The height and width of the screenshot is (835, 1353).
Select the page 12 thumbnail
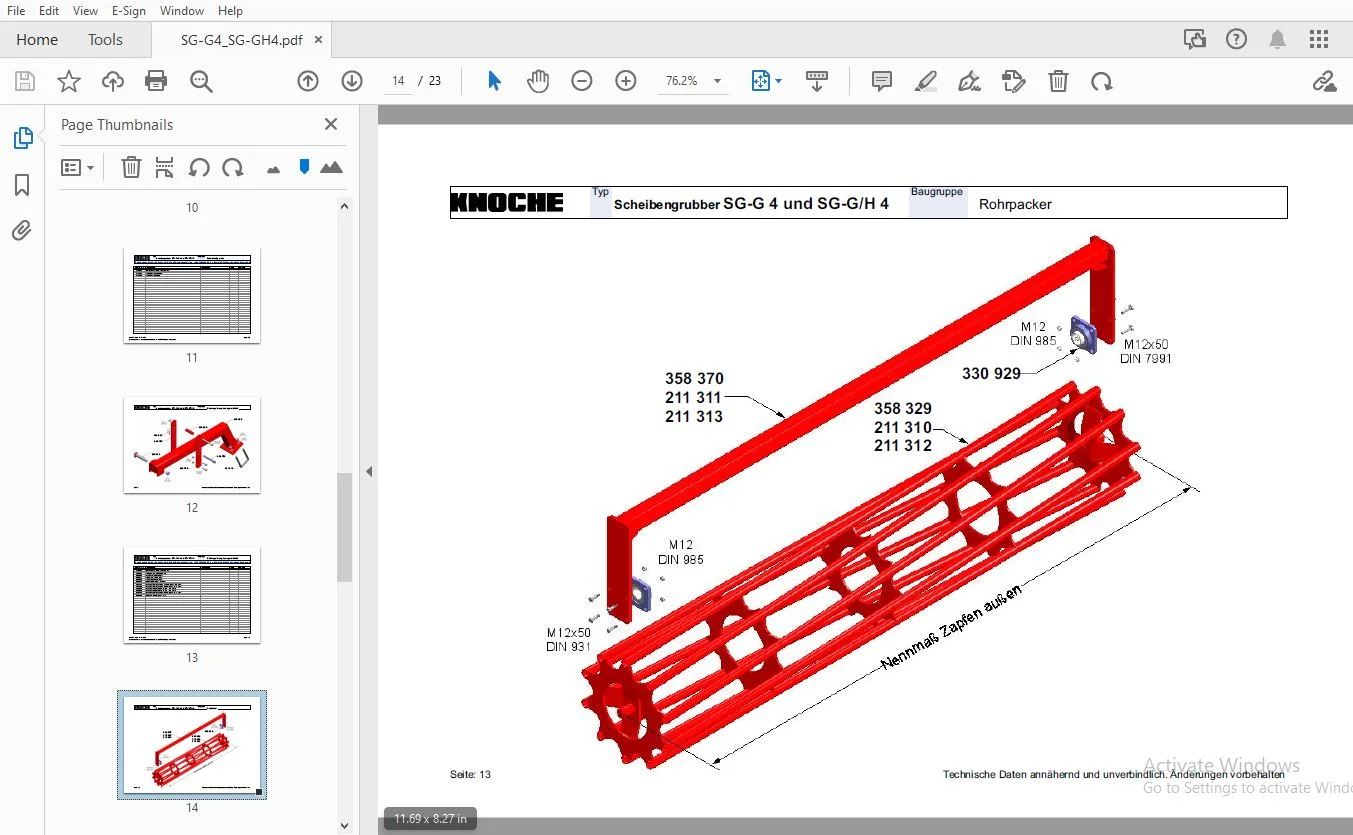pos(191,446)
